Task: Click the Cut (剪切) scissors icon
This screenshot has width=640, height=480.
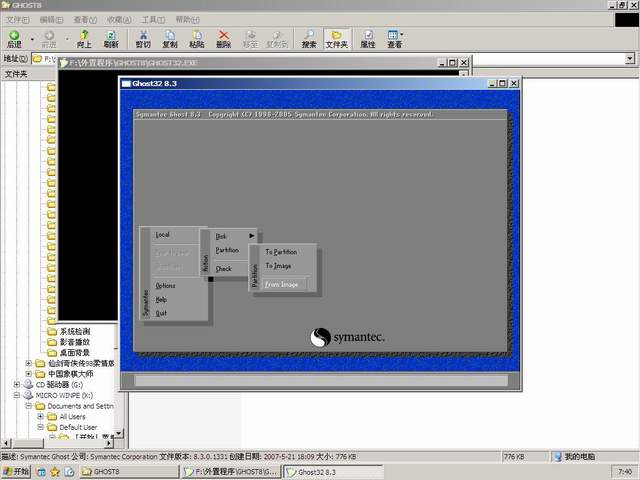Action: (143, 38)
